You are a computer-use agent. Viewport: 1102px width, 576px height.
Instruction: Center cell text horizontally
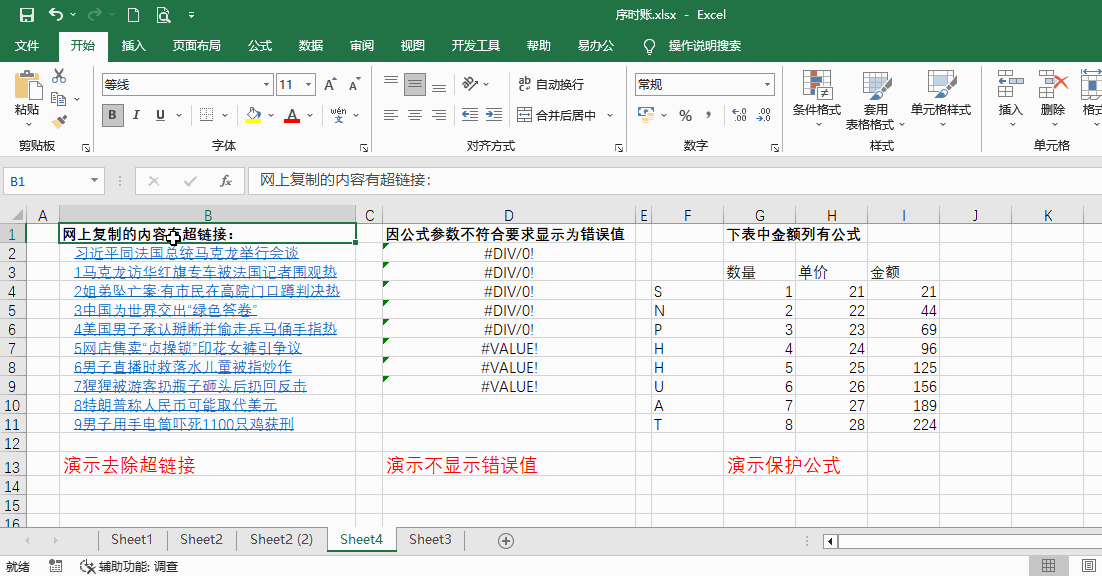click(x=415, y=114)
